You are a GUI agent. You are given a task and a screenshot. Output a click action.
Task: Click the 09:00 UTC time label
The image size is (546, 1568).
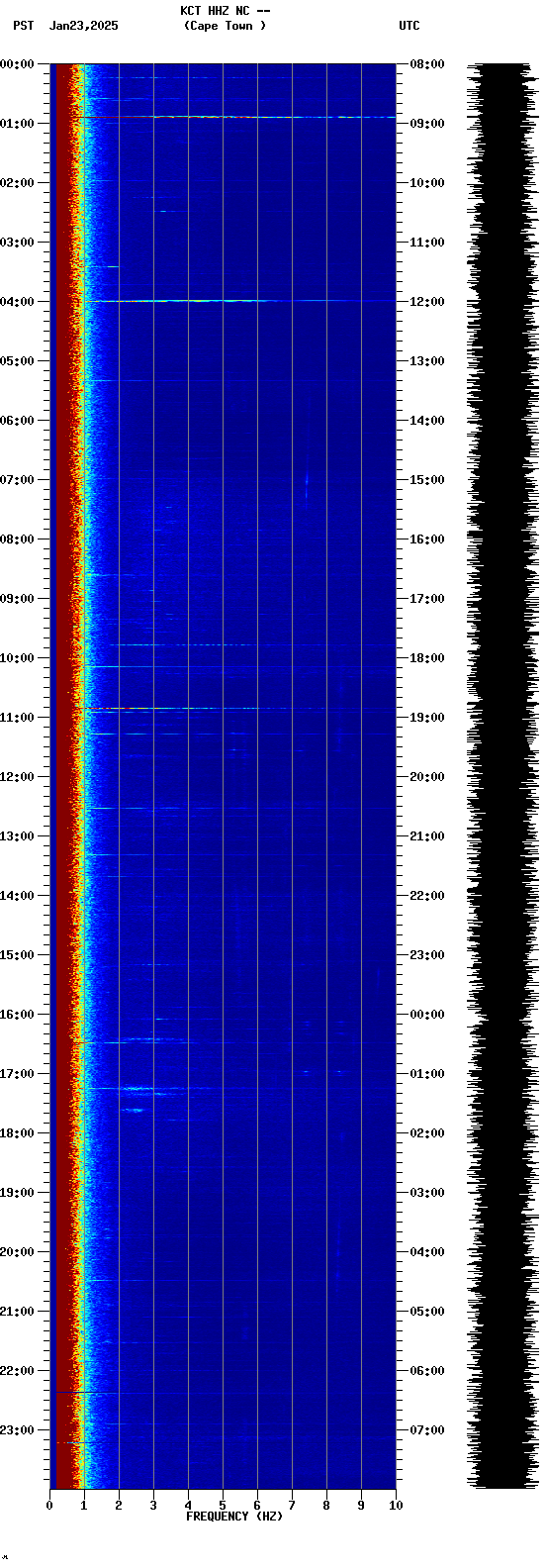(427, 124)
